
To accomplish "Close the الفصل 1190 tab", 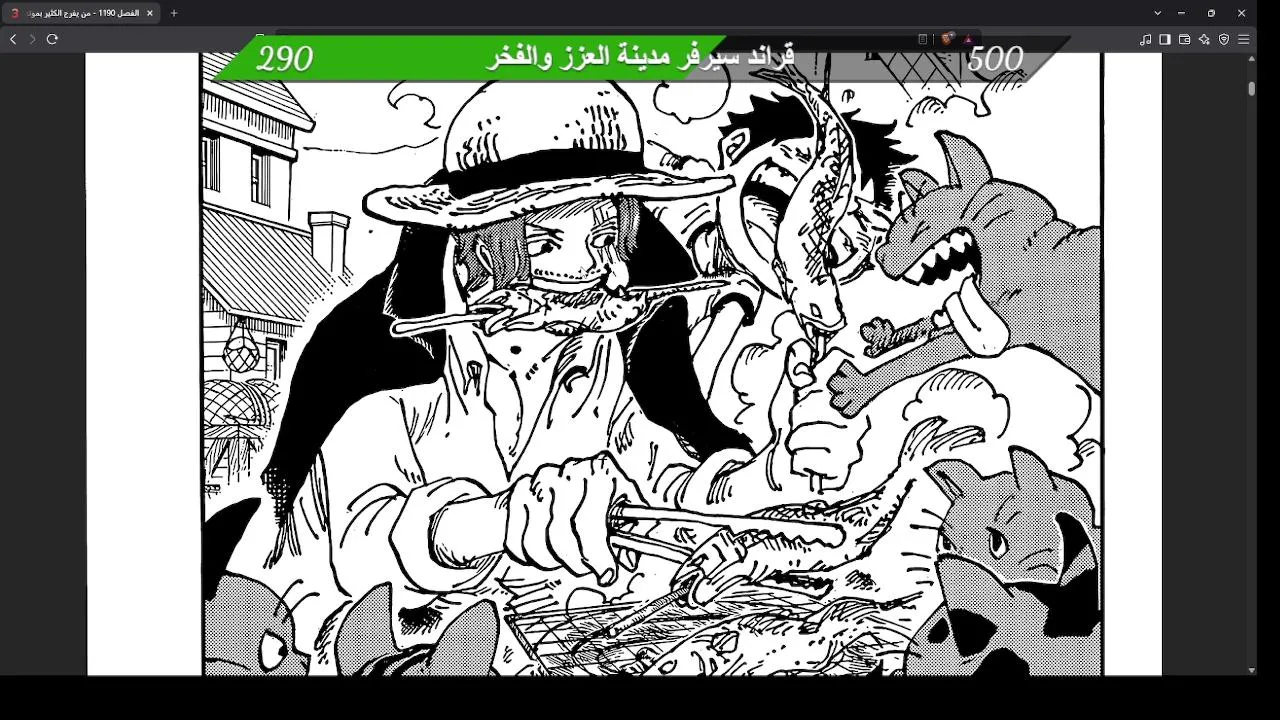I will tap(150, 13).
